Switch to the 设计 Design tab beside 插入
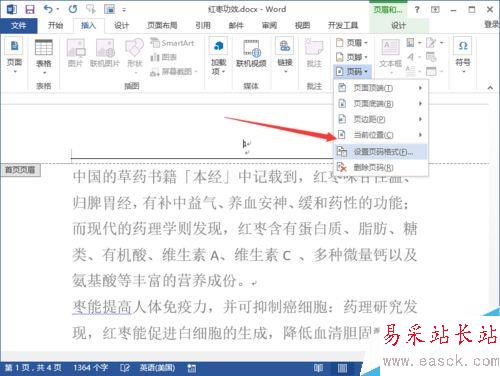Screen dimensions: 500x376 (121, 25)
